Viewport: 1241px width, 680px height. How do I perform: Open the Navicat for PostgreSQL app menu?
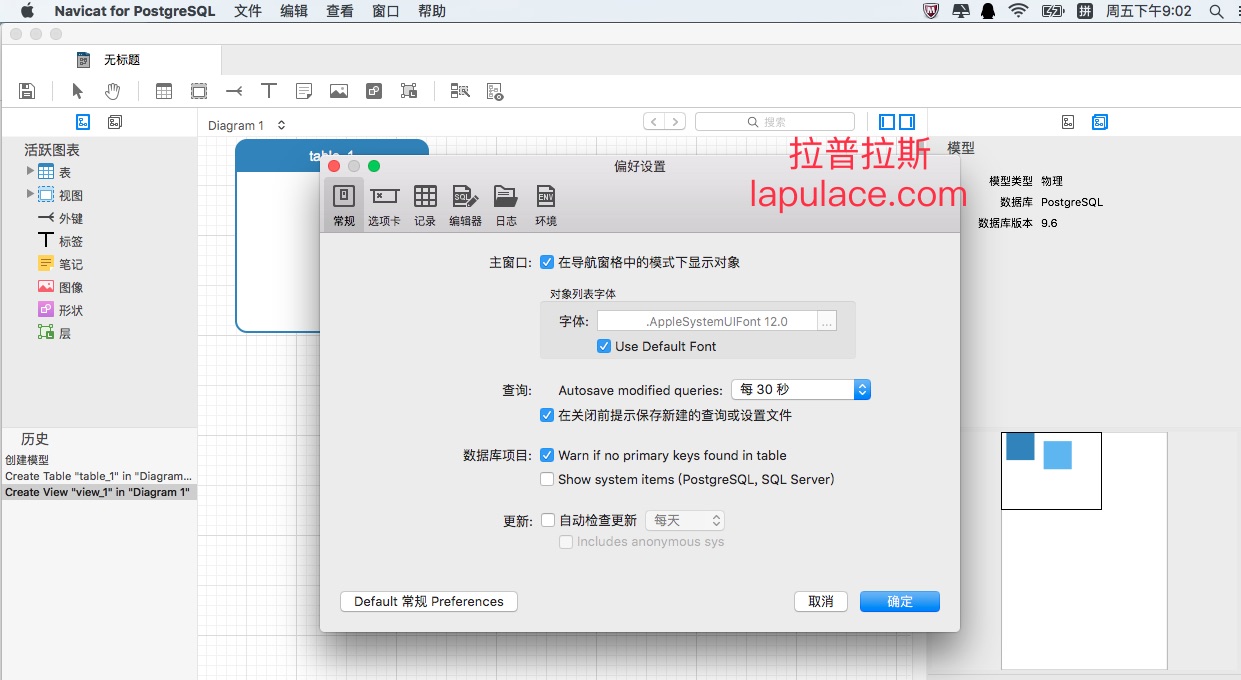coord(135,11)
